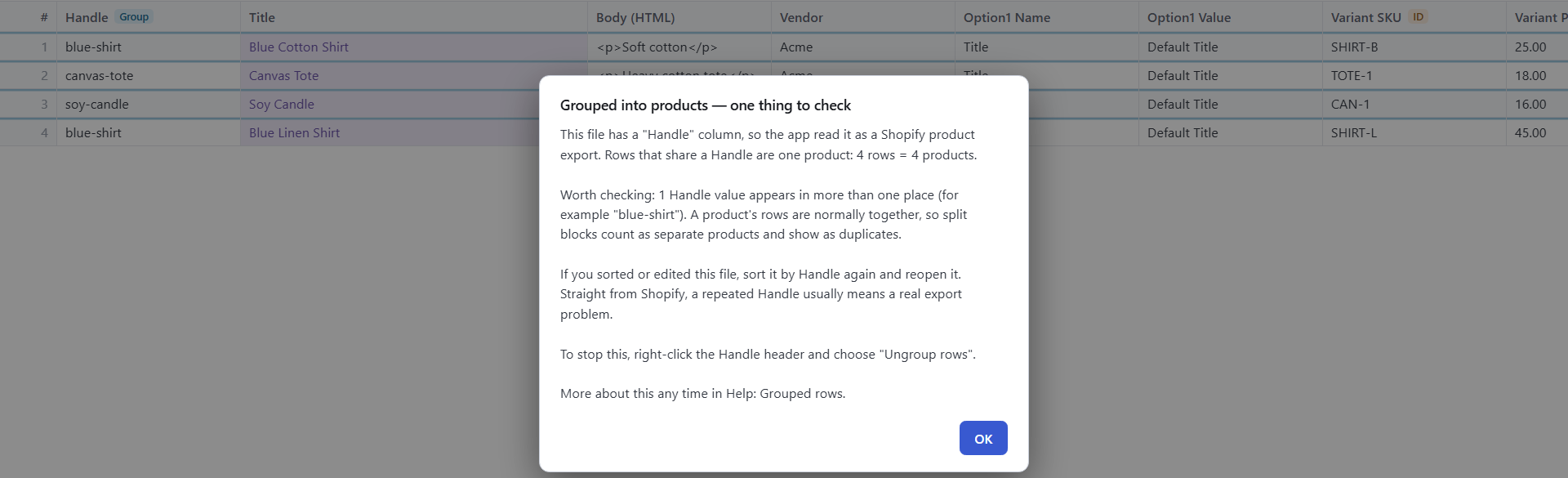The width and height of the screenshot is (1568, 478).
Task: Select row number 1
Action: (29, 47)
